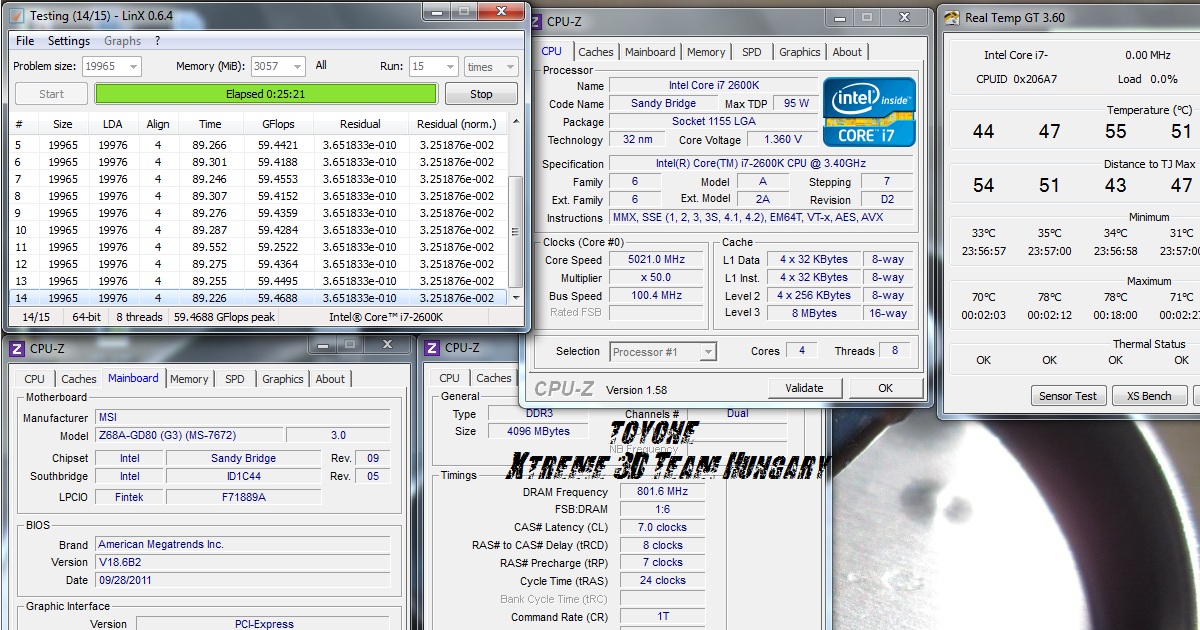Open the Graphs menu in LinX
1200x630 pixels.
click(123, 41)
